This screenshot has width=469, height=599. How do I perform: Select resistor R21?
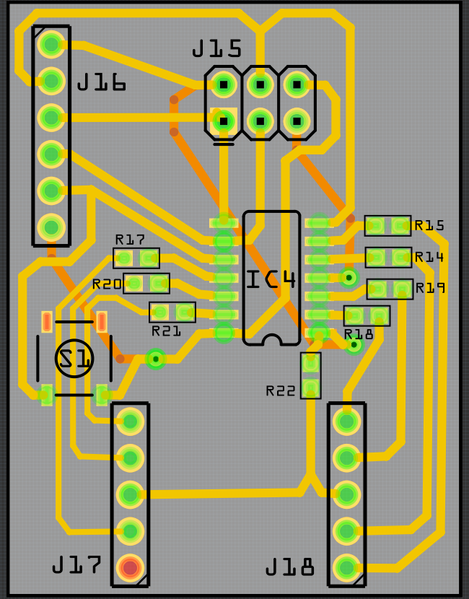[x=172, y=312]
